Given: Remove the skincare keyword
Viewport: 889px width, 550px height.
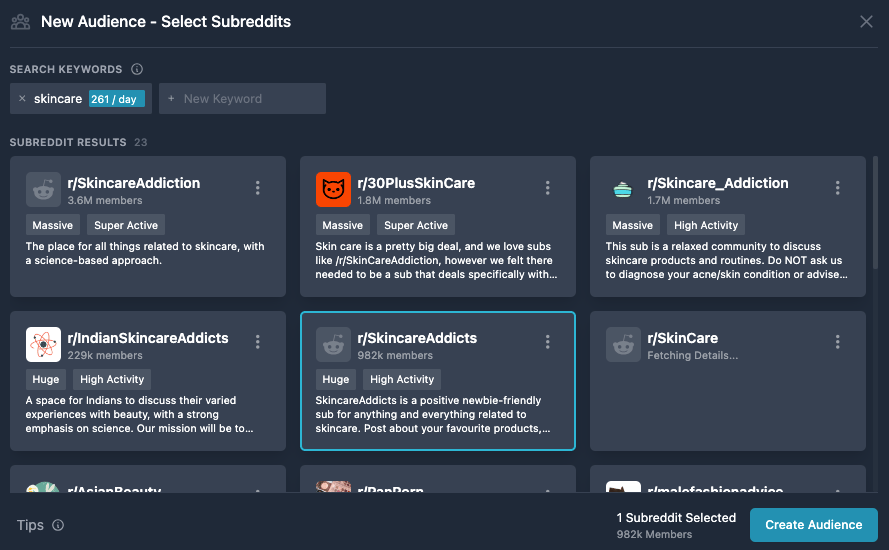Looking at the screenshot, I should (x=22, y=99).
